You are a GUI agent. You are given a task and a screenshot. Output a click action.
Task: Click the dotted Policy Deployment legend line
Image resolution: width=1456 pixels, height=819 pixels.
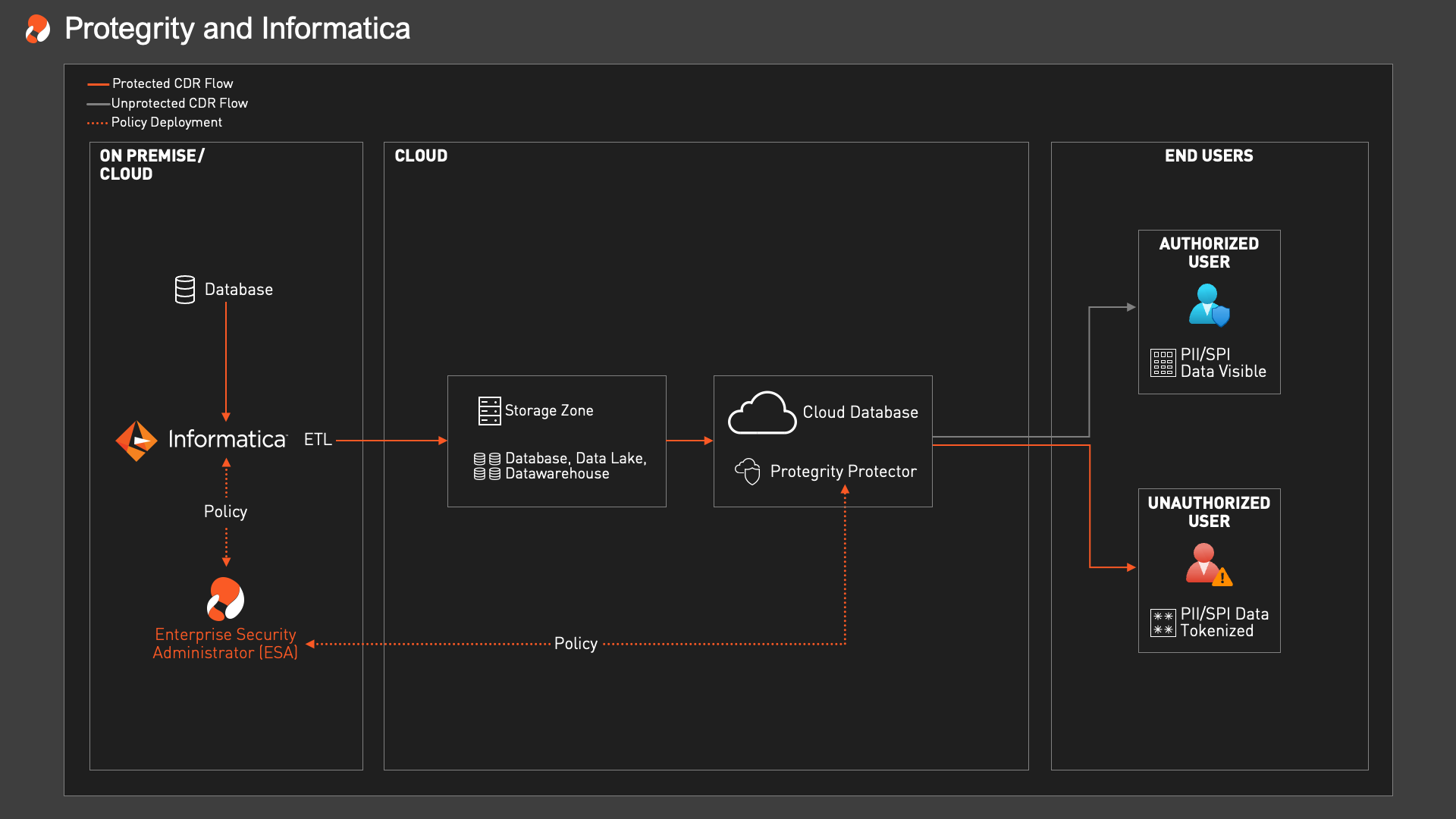click(x=98, y=123)
